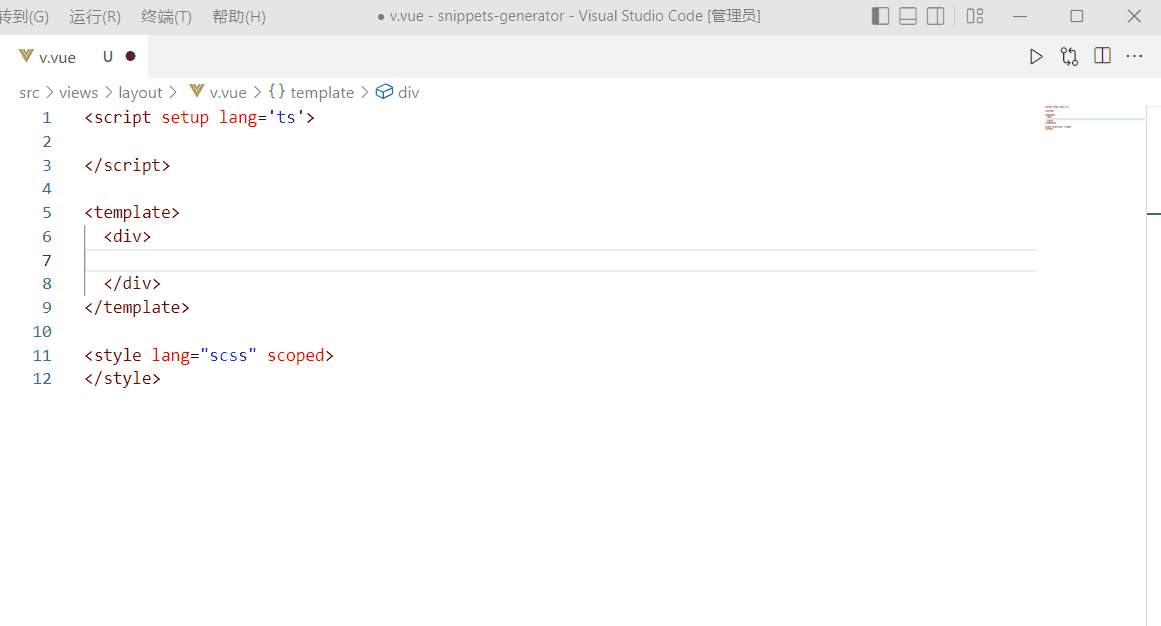Click line number 1 in the gutter

point(47,118)
